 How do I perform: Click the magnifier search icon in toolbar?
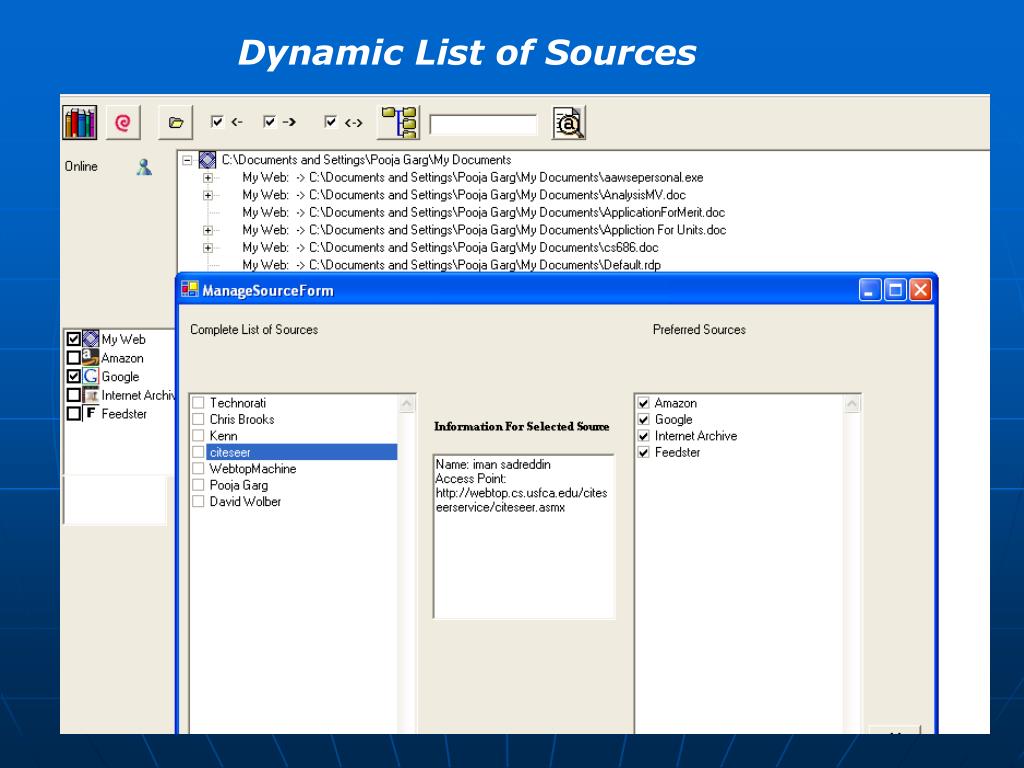click(568, 123)
